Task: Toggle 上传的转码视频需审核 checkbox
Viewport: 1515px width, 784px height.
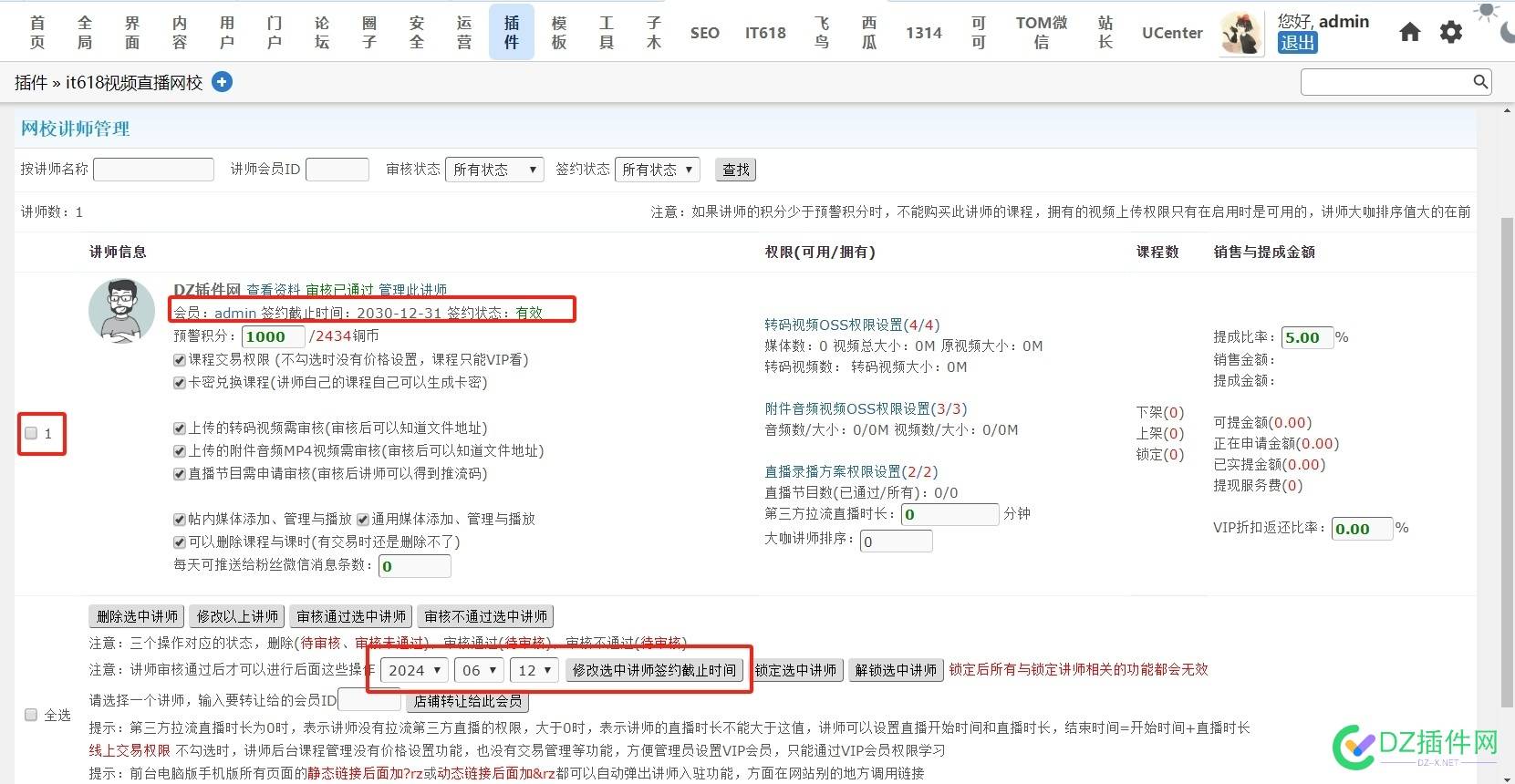Action: click(x=180, y=428)
